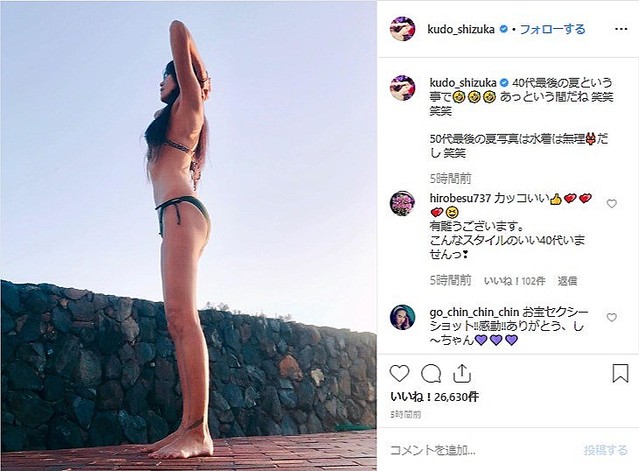Reply to hirobesu737 using 返信
Viewport: 639px width, 471px height.
pos(567,281)
